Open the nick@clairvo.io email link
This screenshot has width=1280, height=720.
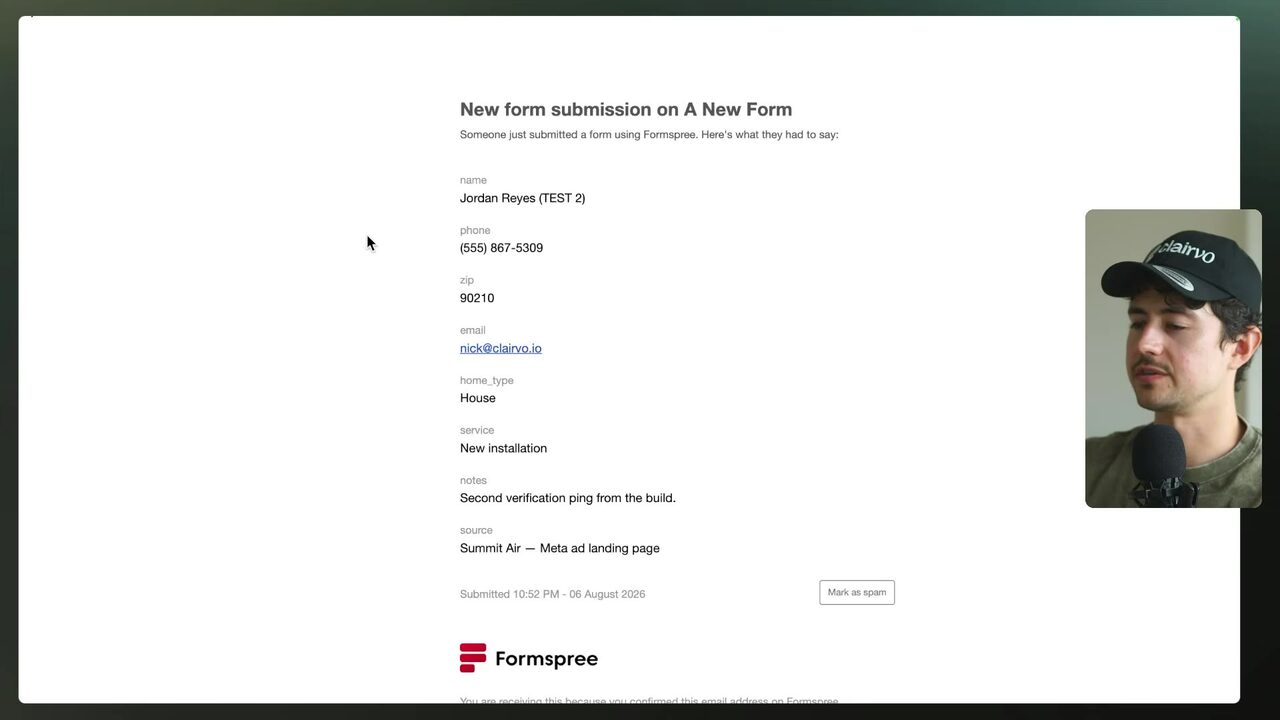(501, 348)
